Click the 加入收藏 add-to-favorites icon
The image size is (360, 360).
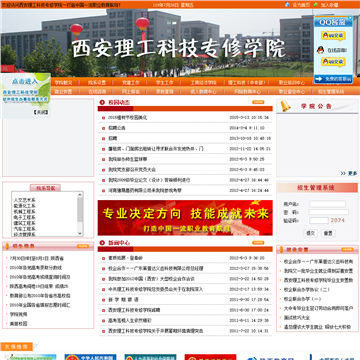315,5
